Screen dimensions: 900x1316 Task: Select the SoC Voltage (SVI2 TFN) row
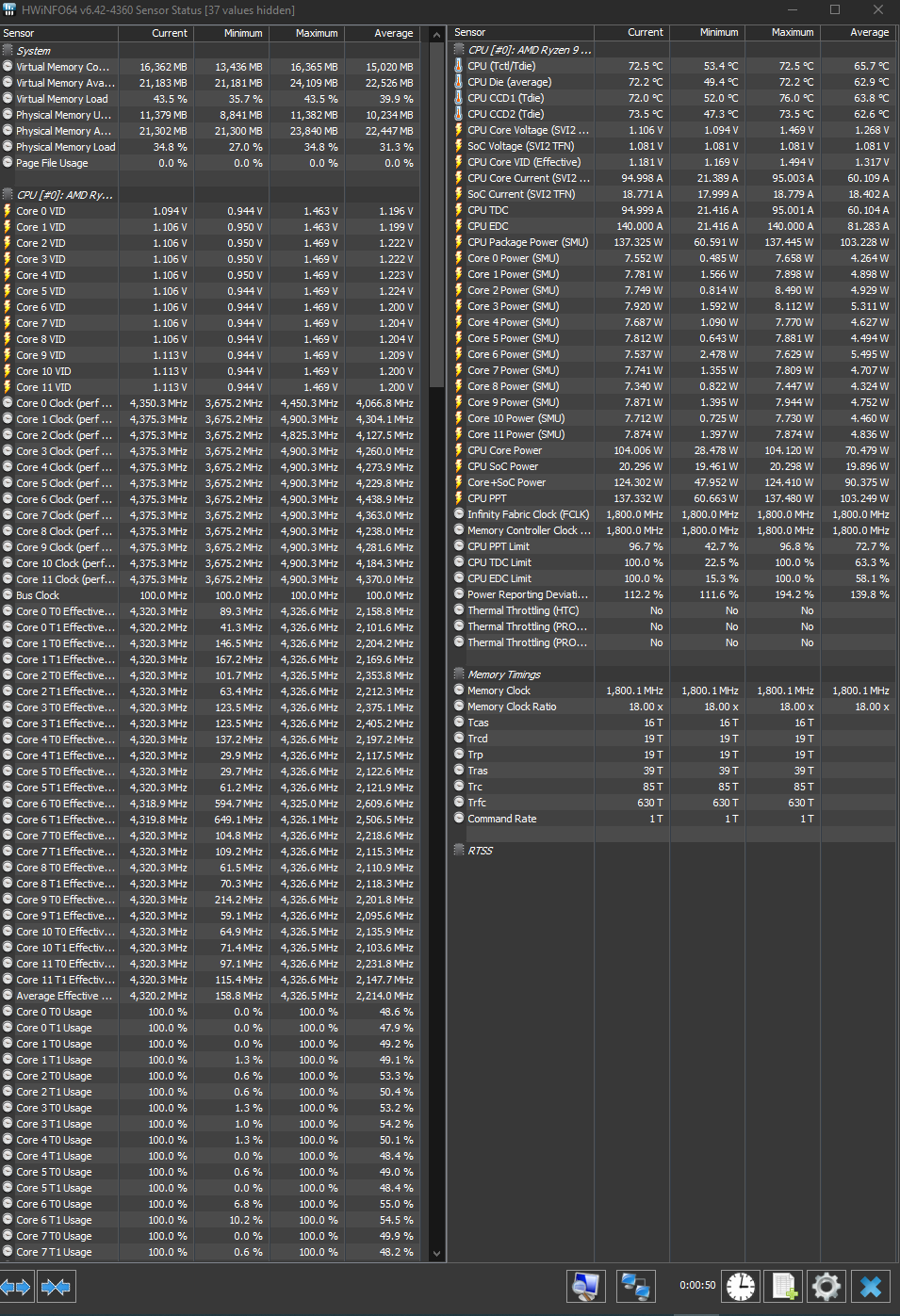pos(672,146)
